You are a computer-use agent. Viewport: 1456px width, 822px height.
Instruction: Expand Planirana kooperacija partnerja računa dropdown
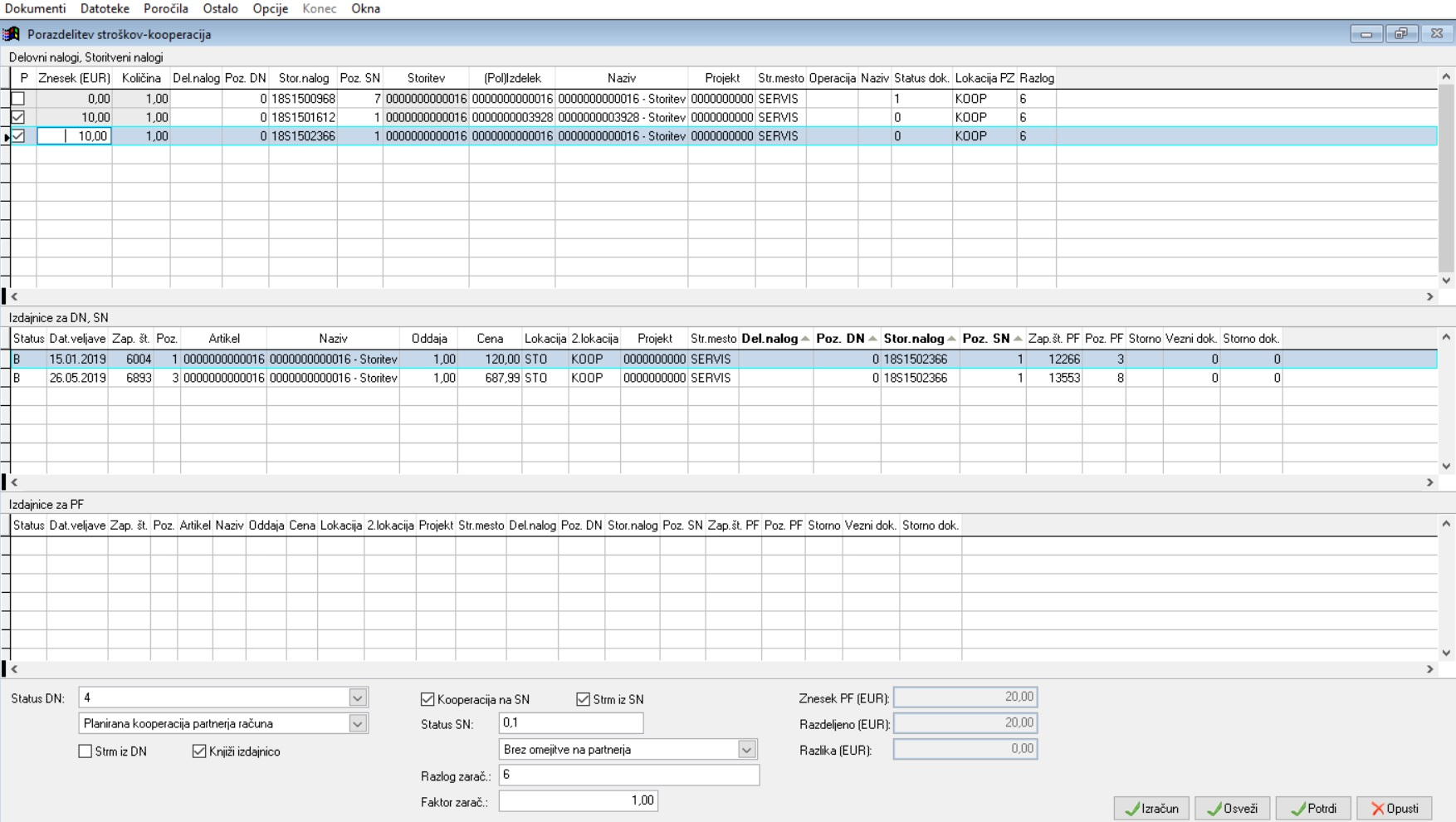click(x=358, y=724)
